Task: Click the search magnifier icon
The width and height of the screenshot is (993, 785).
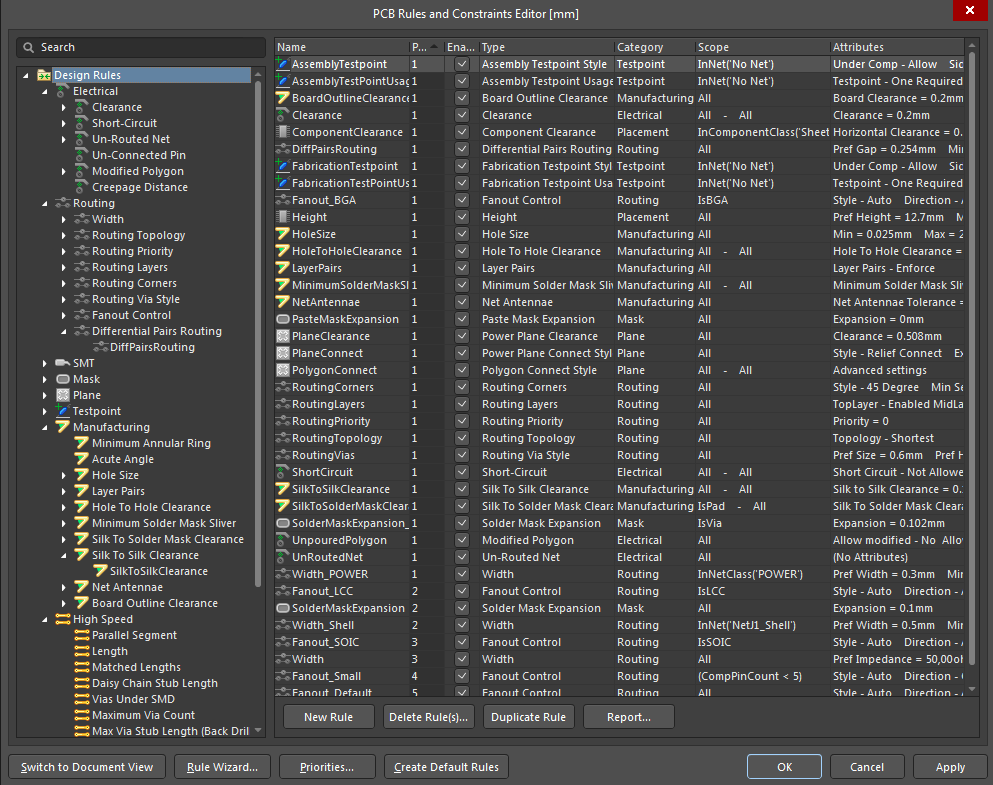Action: (x=29, y=47)
